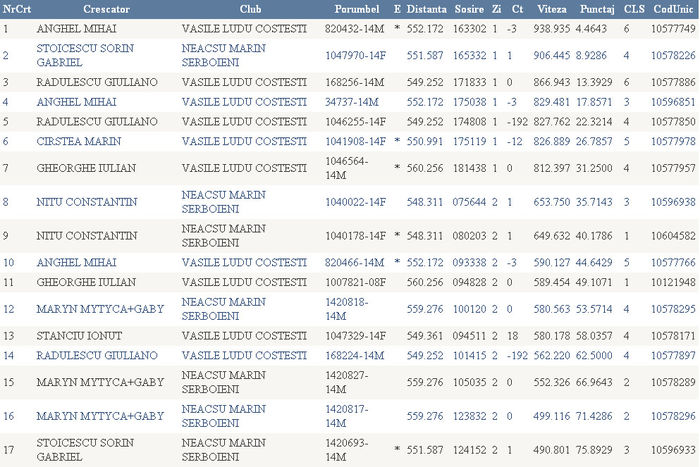Open pigeon ring 1041908-14F
The image size is (700, 467).
[x=355, y=141]
